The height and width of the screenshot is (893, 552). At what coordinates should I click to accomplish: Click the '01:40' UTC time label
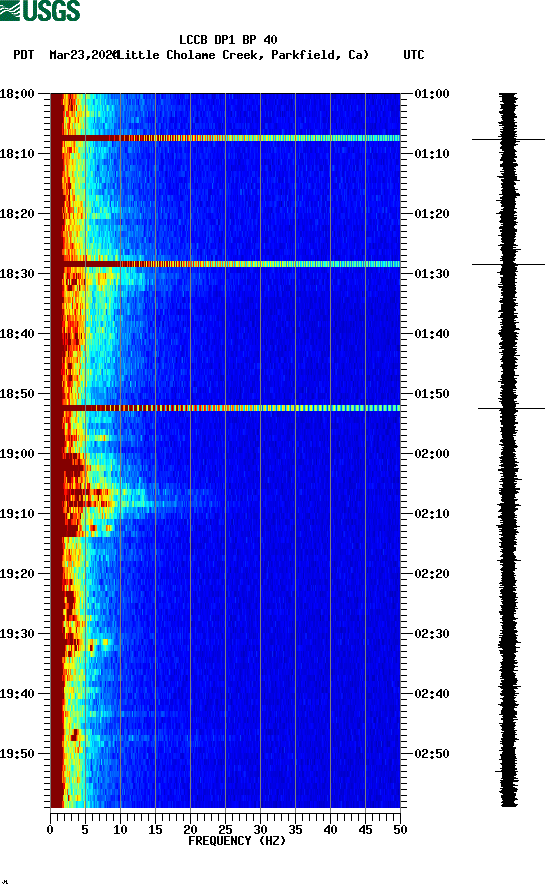(432, 334)
